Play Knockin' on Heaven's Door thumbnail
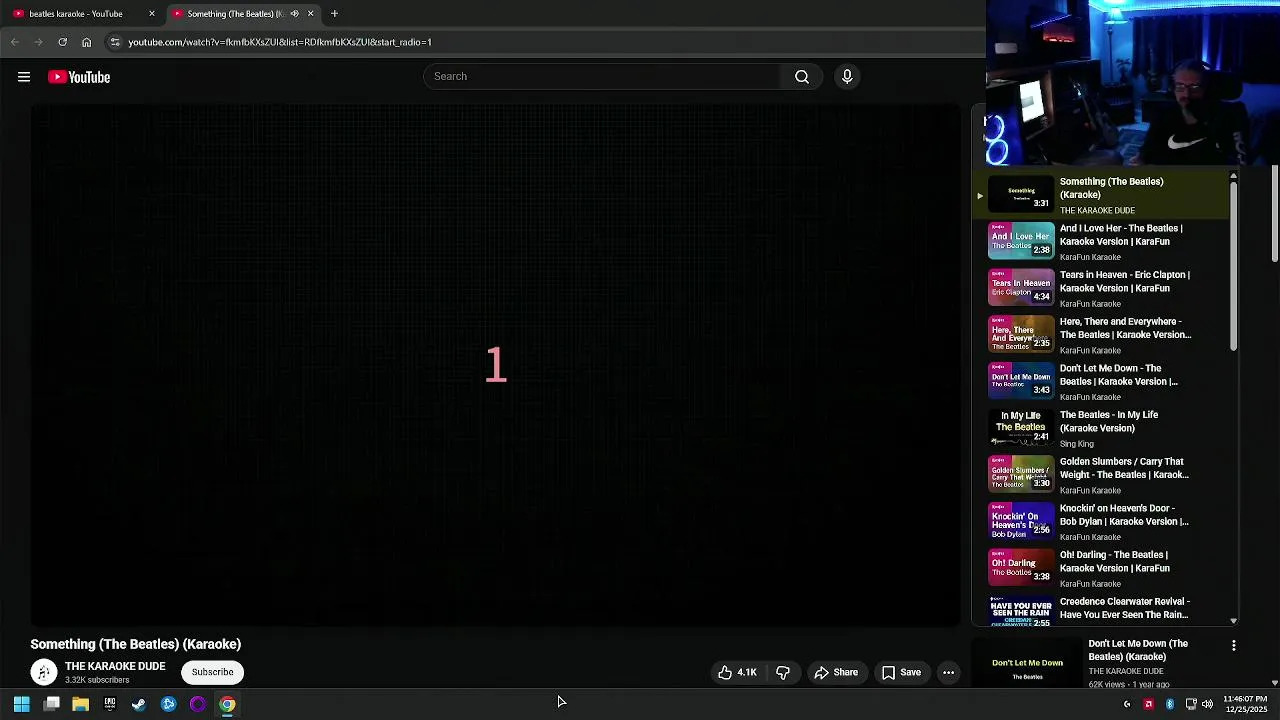The height and width of the screenshot is (720, 1280). click(1021, 521)
